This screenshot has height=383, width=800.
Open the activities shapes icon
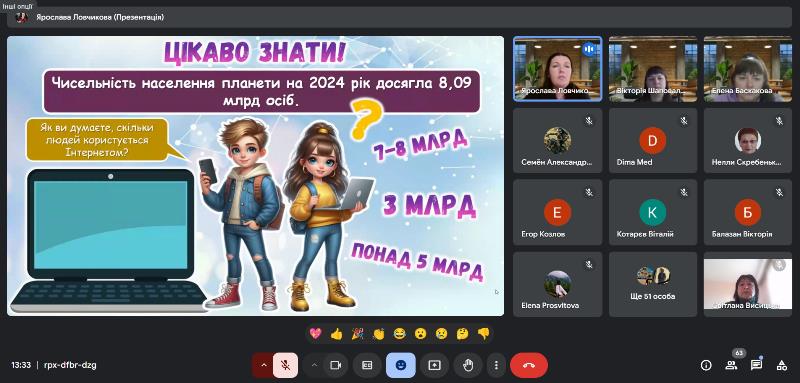[781, 365]
